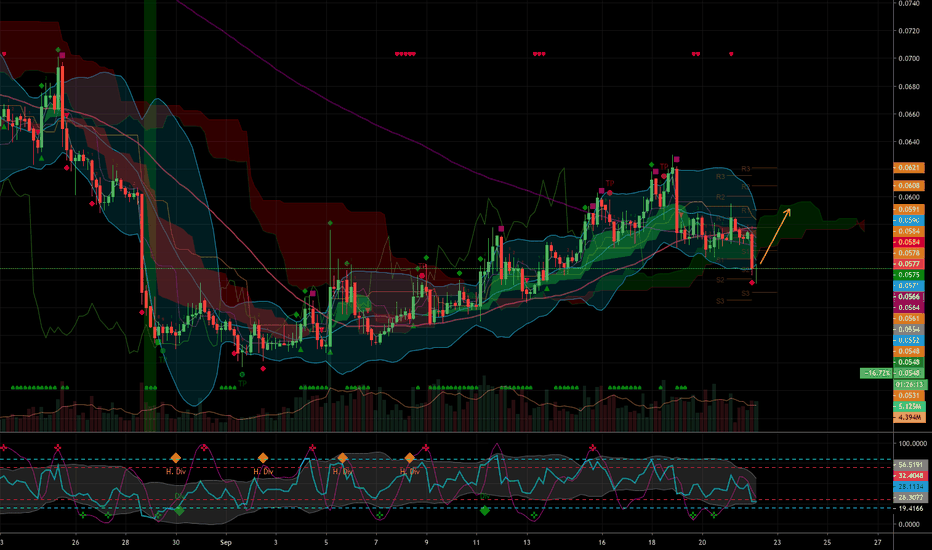Click the blue 0.0571 price label
Viewport: 932px width, 550px height.
(x=909, y=285)
